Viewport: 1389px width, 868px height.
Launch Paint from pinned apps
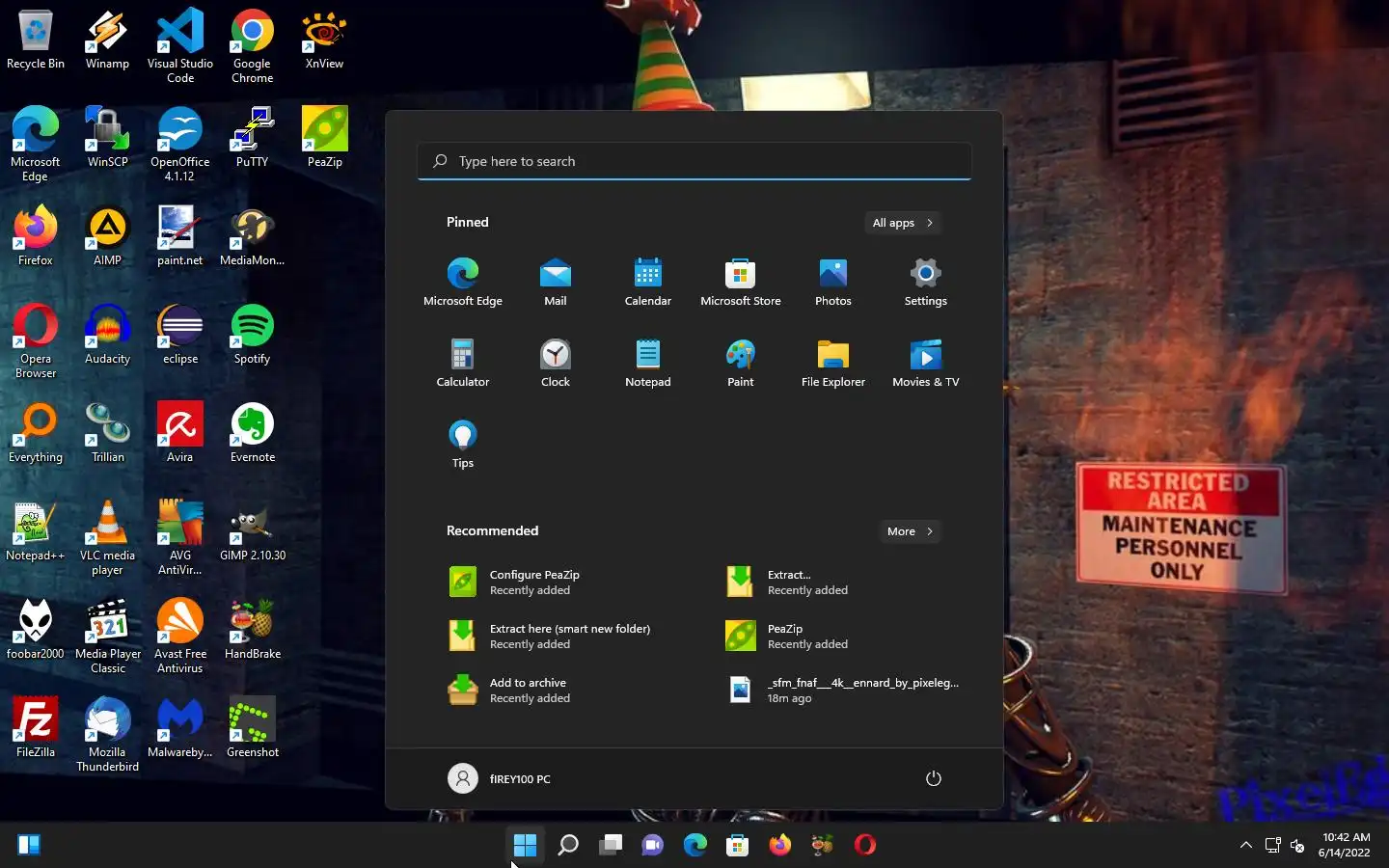click(x=740, y=363)
